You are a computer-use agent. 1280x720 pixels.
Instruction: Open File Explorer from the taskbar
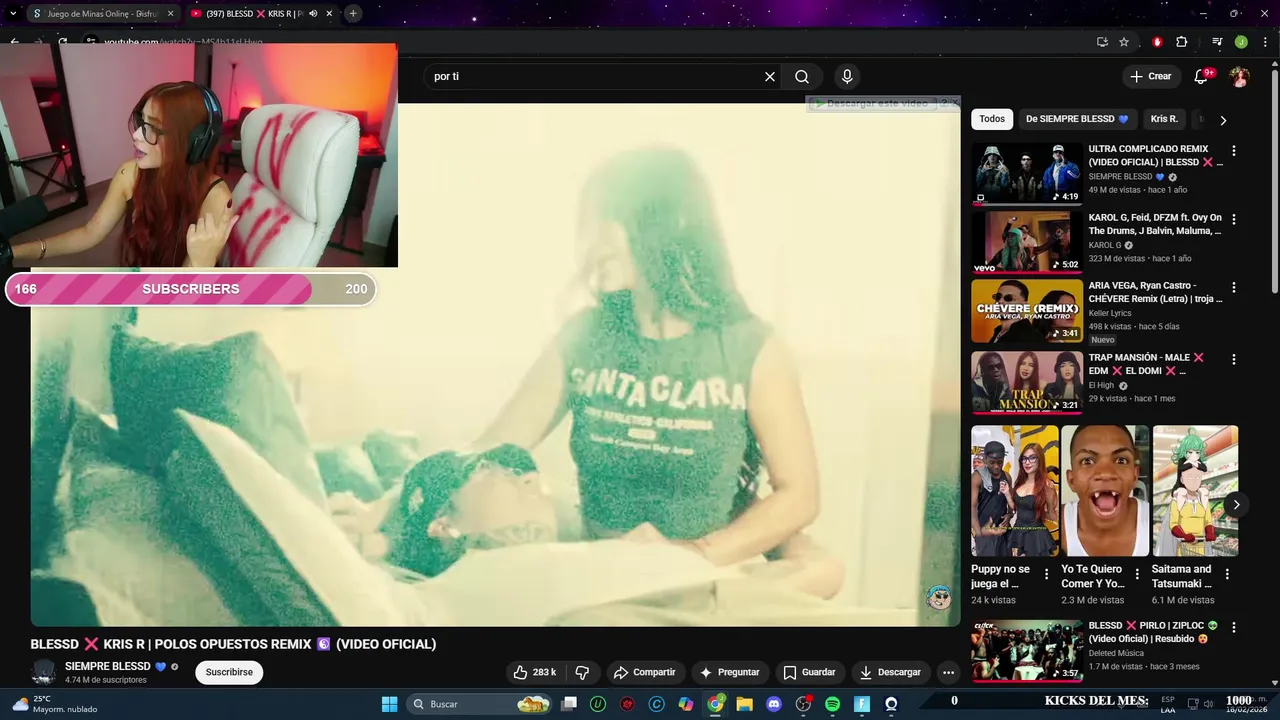[x=744, y=704]
